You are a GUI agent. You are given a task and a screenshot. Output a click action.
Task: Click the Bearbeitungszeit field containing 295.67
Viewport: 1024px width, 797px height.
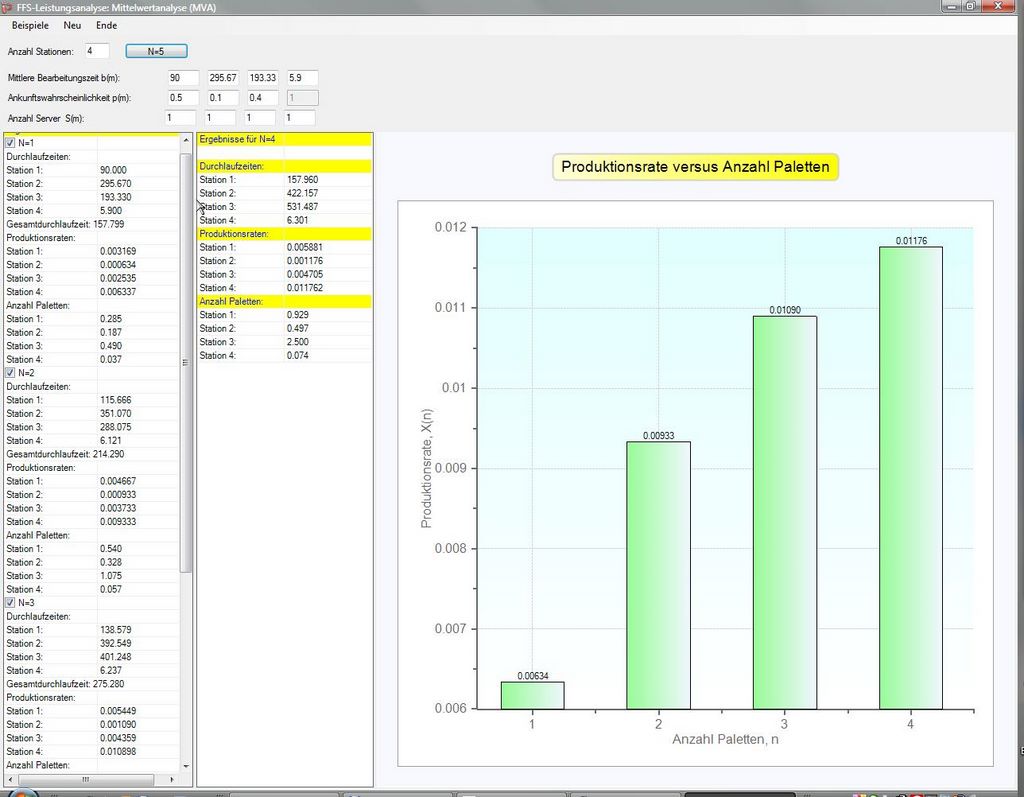pyautogui.click(x=223, y=78)
